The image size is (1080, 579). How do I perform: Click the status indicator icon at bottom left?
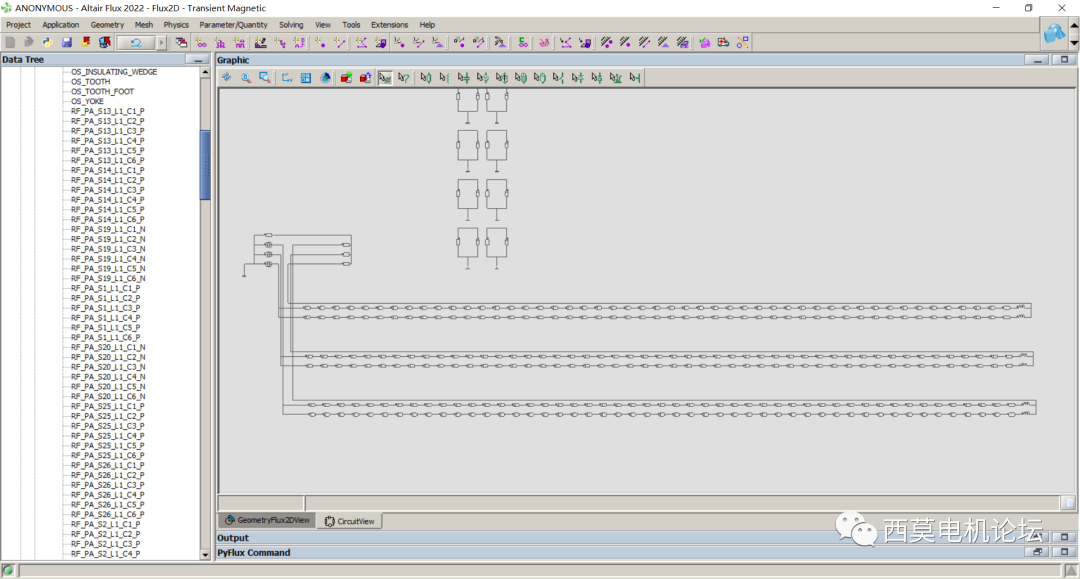8,570
